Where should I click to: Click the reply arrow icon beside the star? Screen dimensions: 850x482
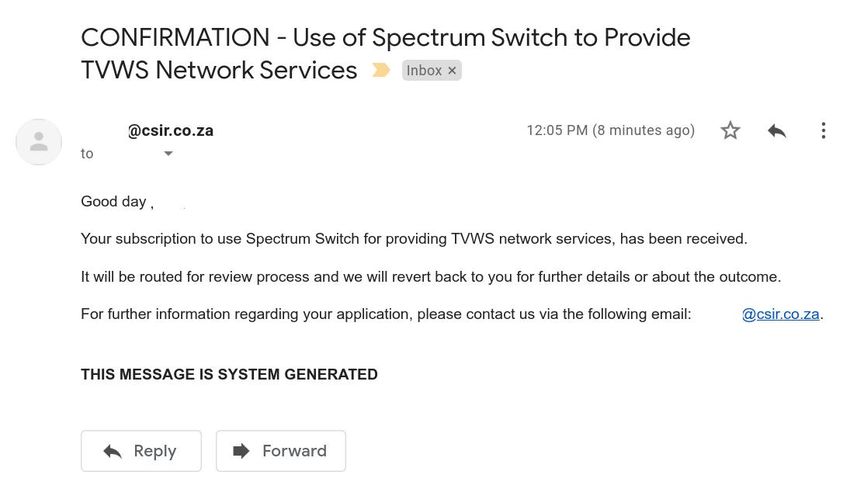coord(777,131)
